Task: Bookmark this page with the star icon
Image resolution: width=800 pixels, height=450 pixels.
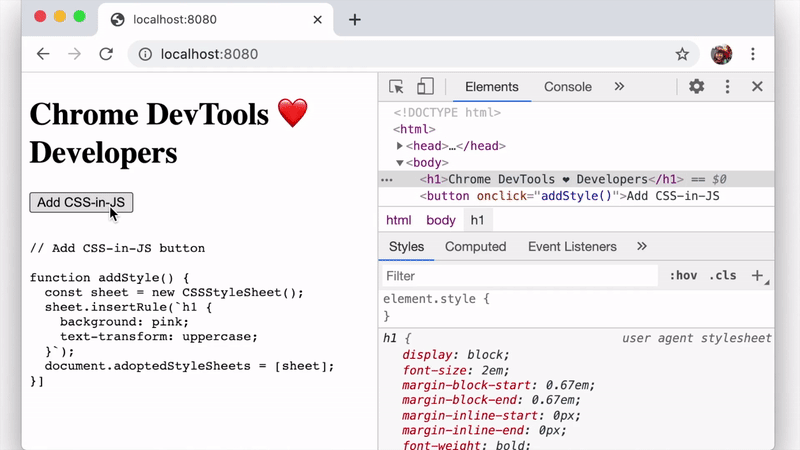Action: pos(682,54)
